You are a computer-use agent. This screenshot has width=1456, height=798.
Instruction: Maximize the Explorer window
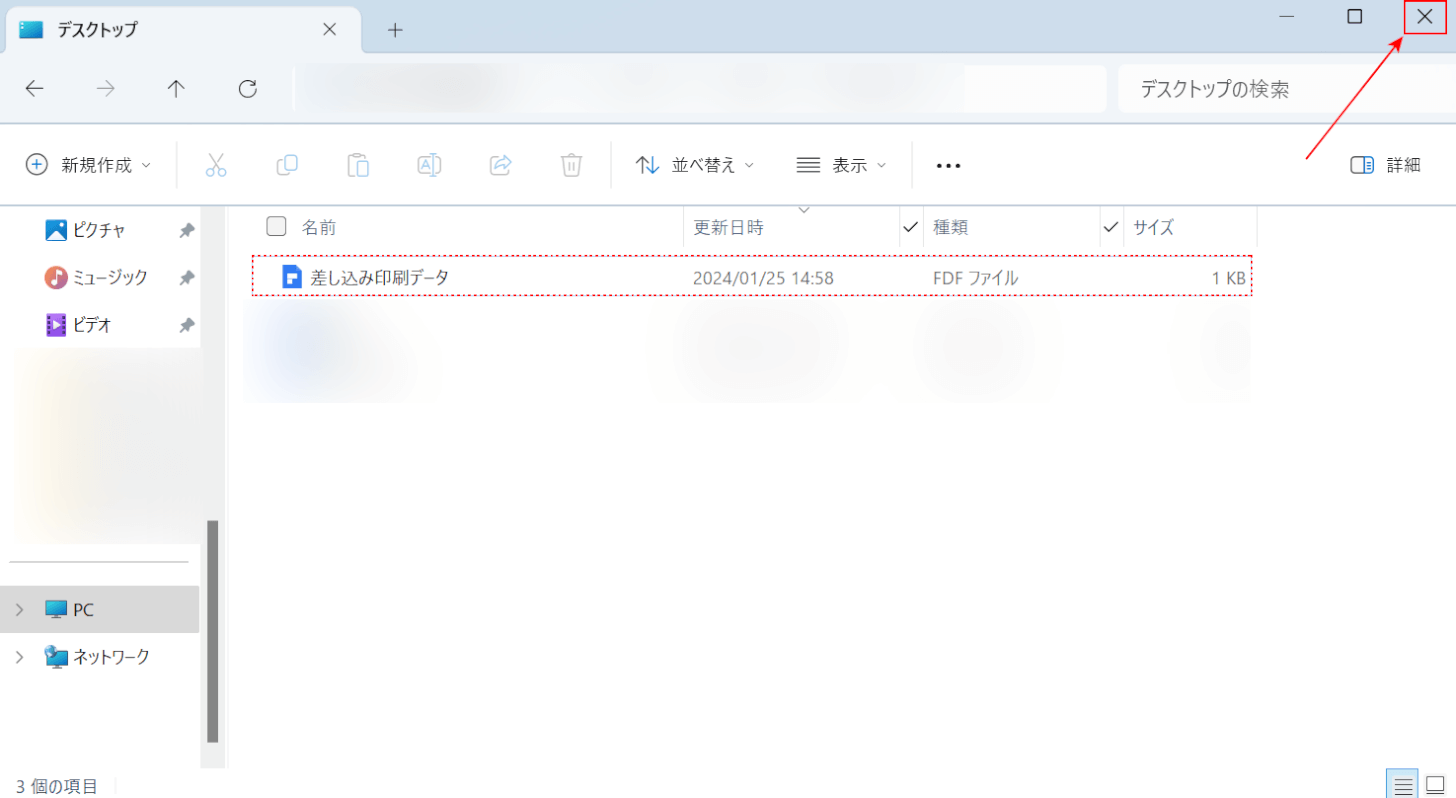click(x=1355, y=16)
